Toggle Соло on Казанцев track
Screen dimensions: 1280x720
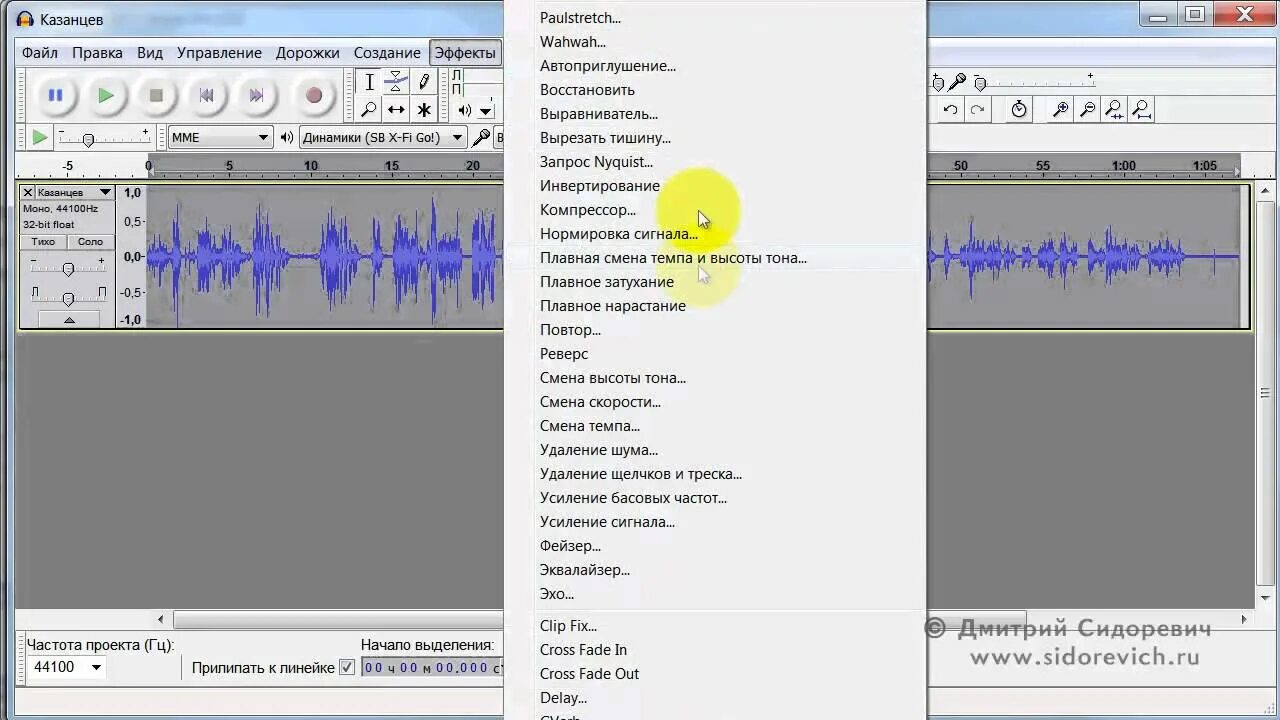click(x=90, y=242)
